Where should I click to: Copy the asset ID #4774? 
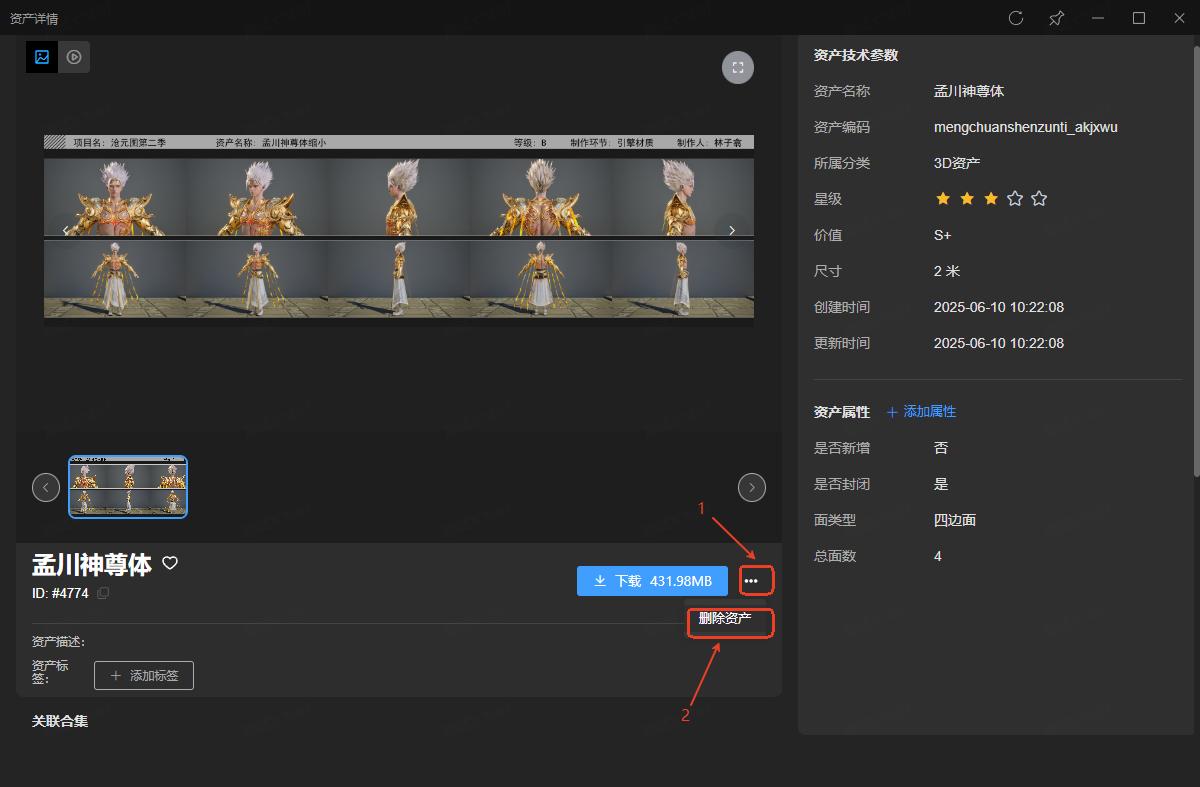point(103,593)
